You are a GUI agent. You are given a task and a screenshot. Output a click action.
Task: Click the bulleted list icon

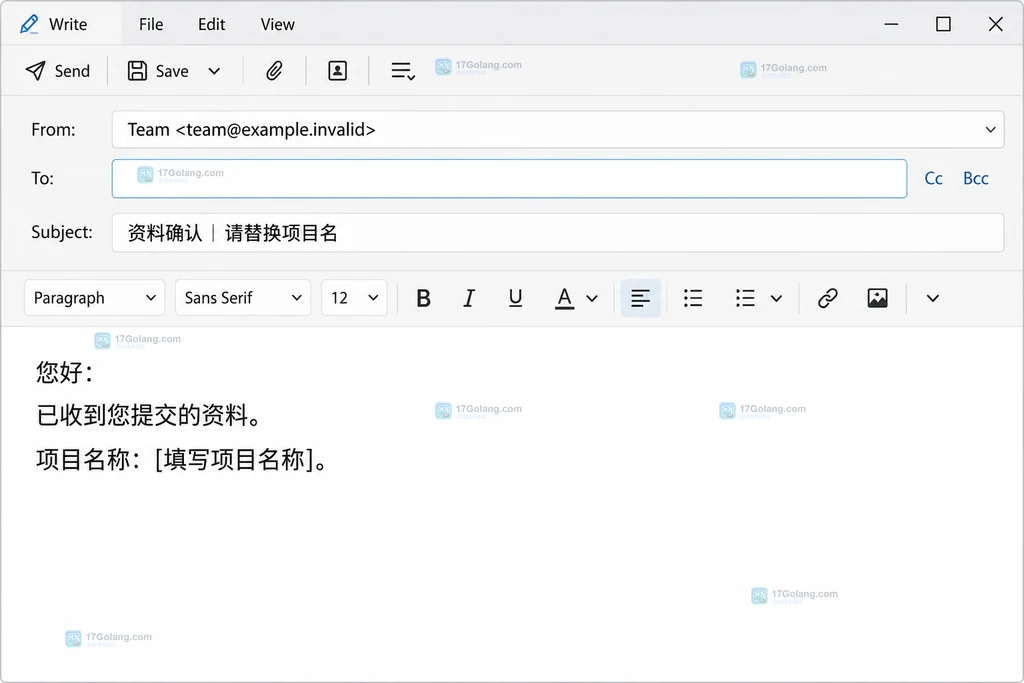693,298
